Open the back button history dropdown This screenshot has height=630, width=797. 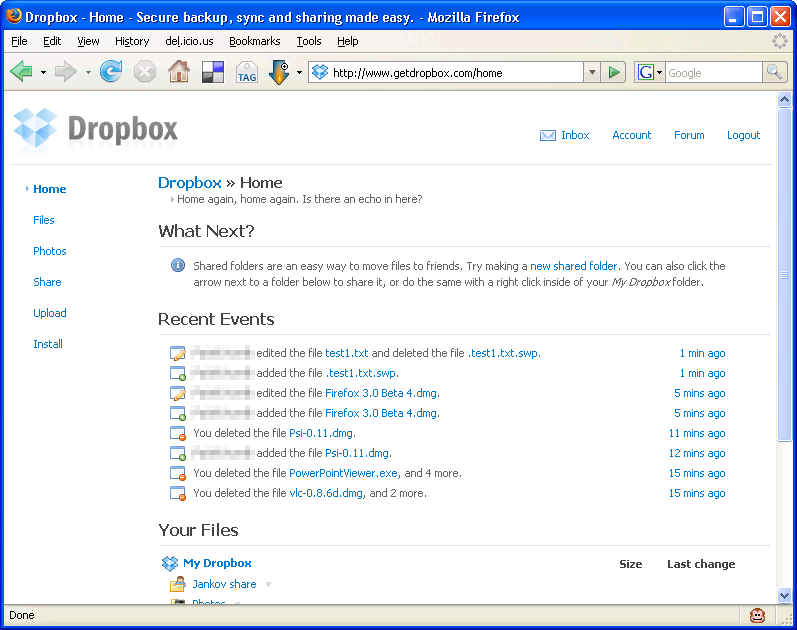pos(43,72)
